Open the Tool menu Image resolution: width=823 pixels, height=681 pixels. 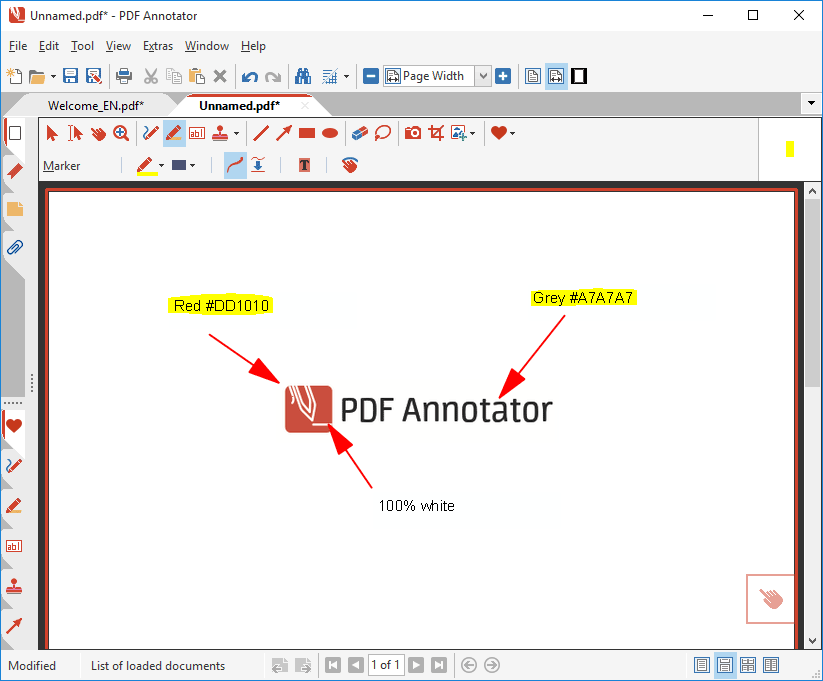pos(82,46)
